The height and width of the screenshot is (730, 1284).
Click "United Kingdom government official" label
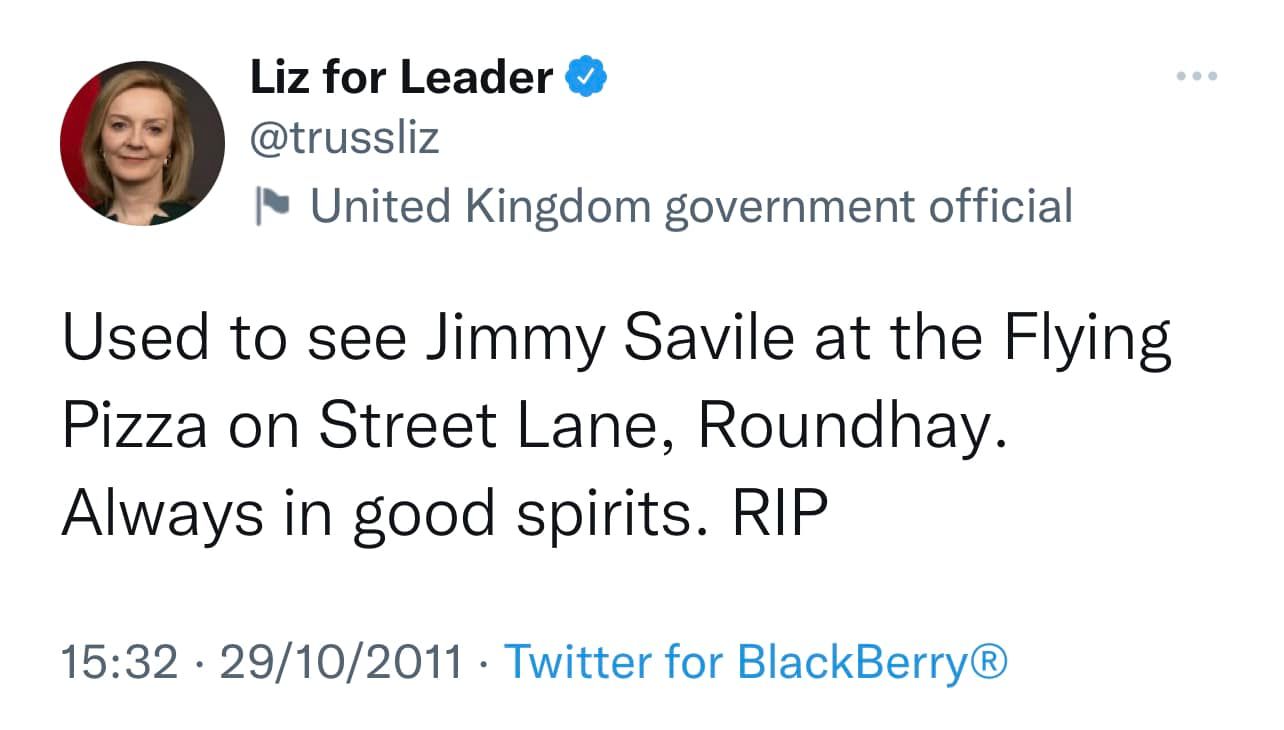pos(691,206)
